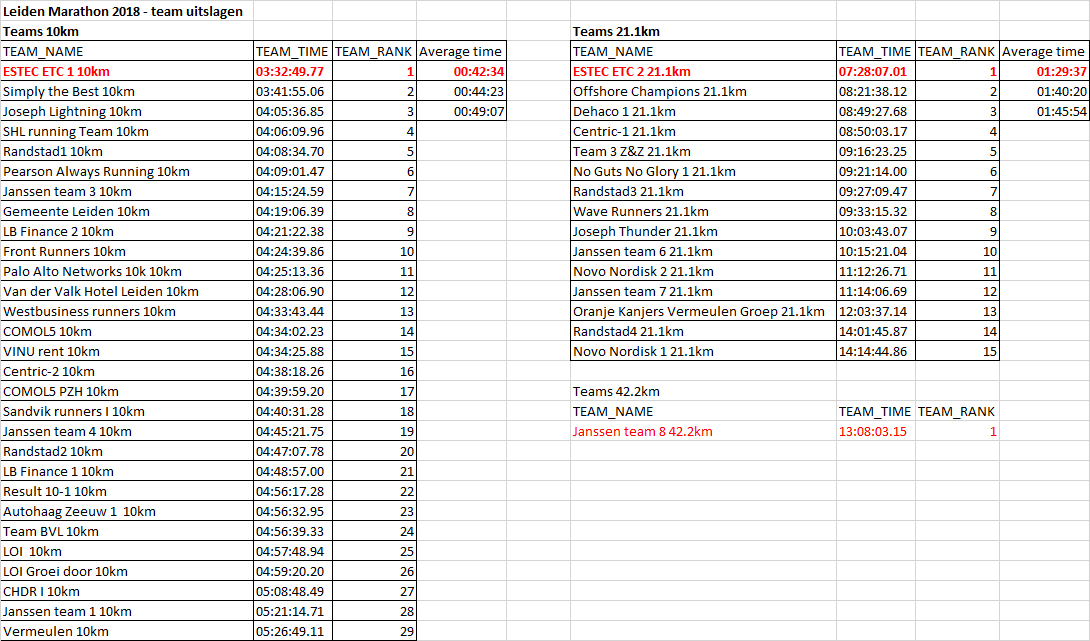Click the Palo Alto Networks 10k cell
The height and width of the screenshot is (641, 1090).
[92, 271]
